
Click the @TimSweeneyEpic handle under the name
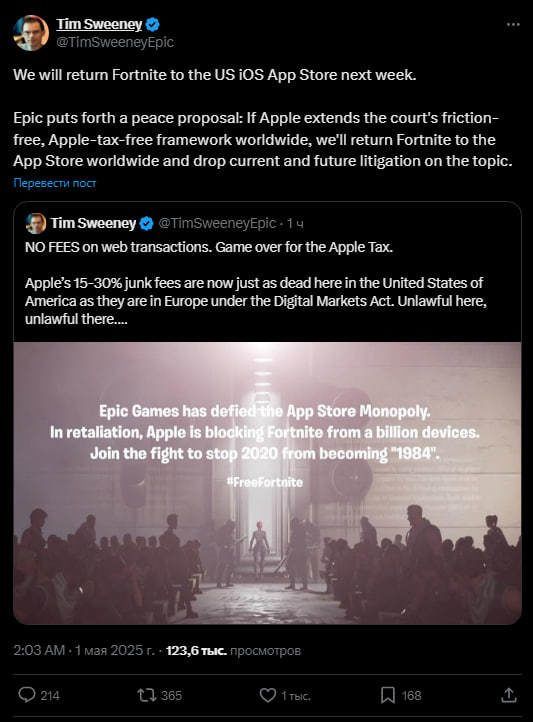click(115, 42)
